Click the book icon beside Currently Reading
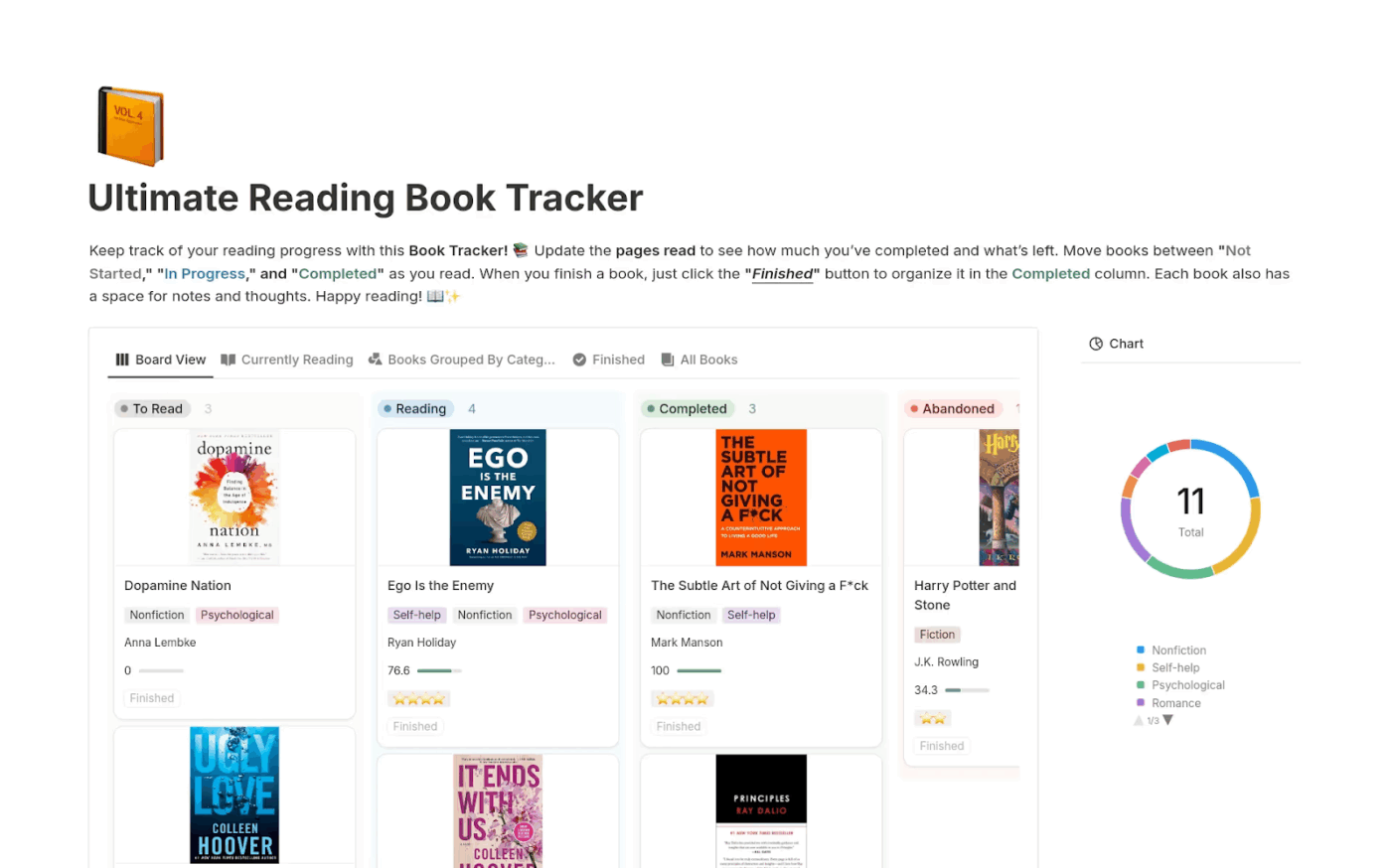The width and height of the screenshot is (1391, 868). click(230, 360)
